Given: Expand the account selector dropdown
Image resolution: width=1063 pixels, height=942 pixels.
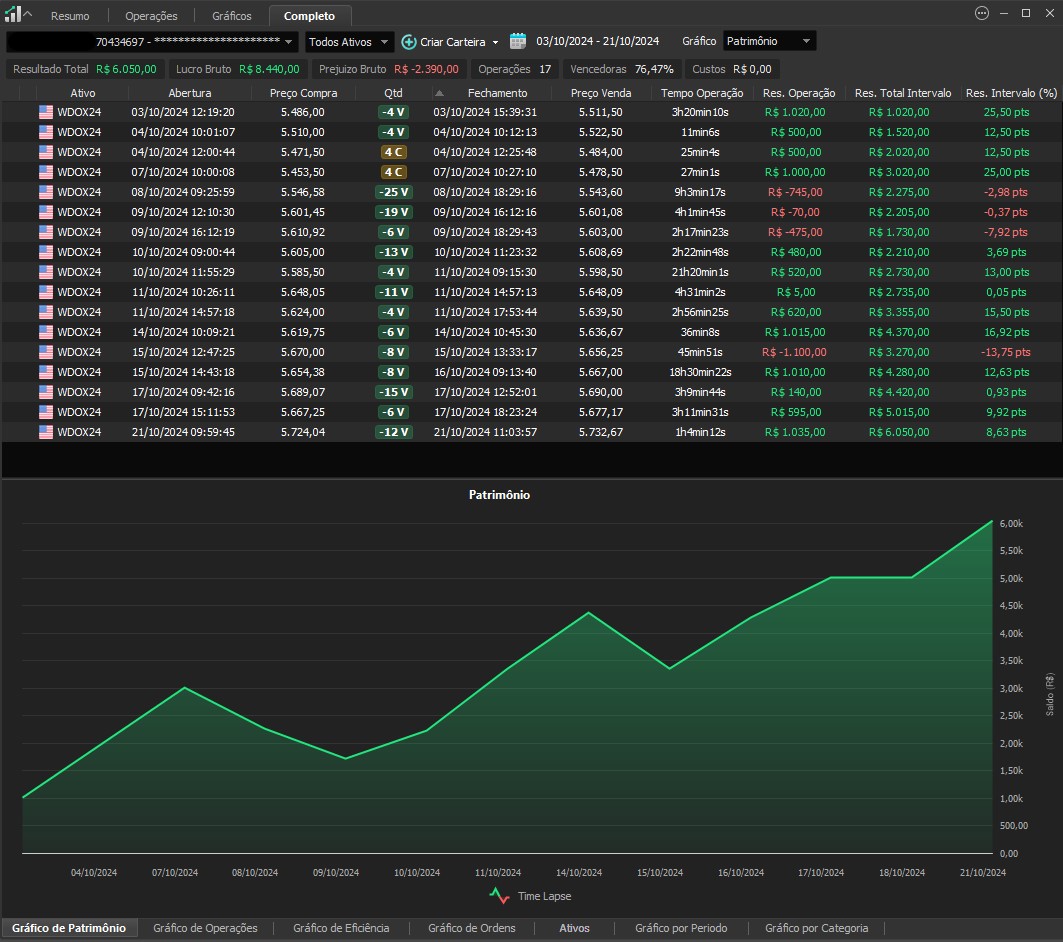Looking at the screenshot, I should coord(289,42).
